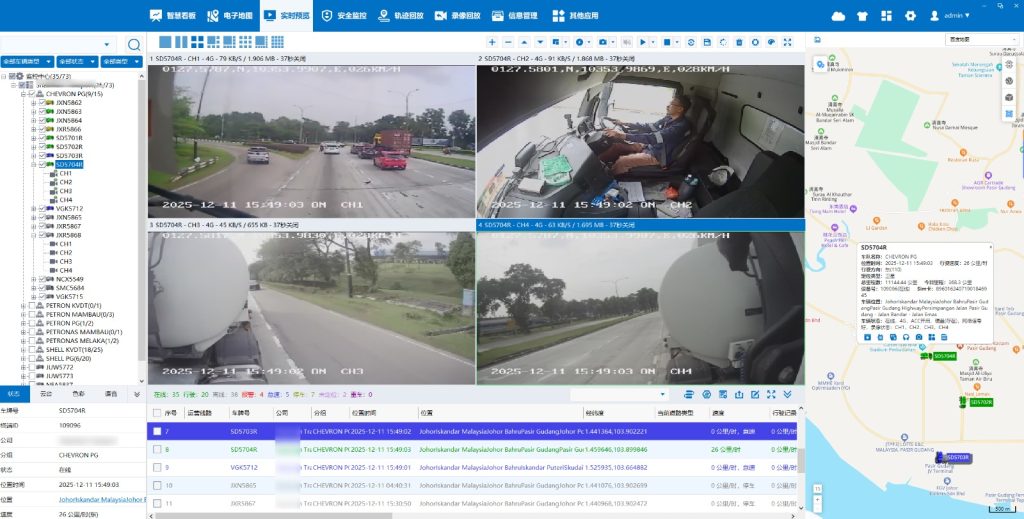Toggle checkbox for vehicle VGK5712 in tree
This screenshot has height=519, width=1024.
pos(41,209)
